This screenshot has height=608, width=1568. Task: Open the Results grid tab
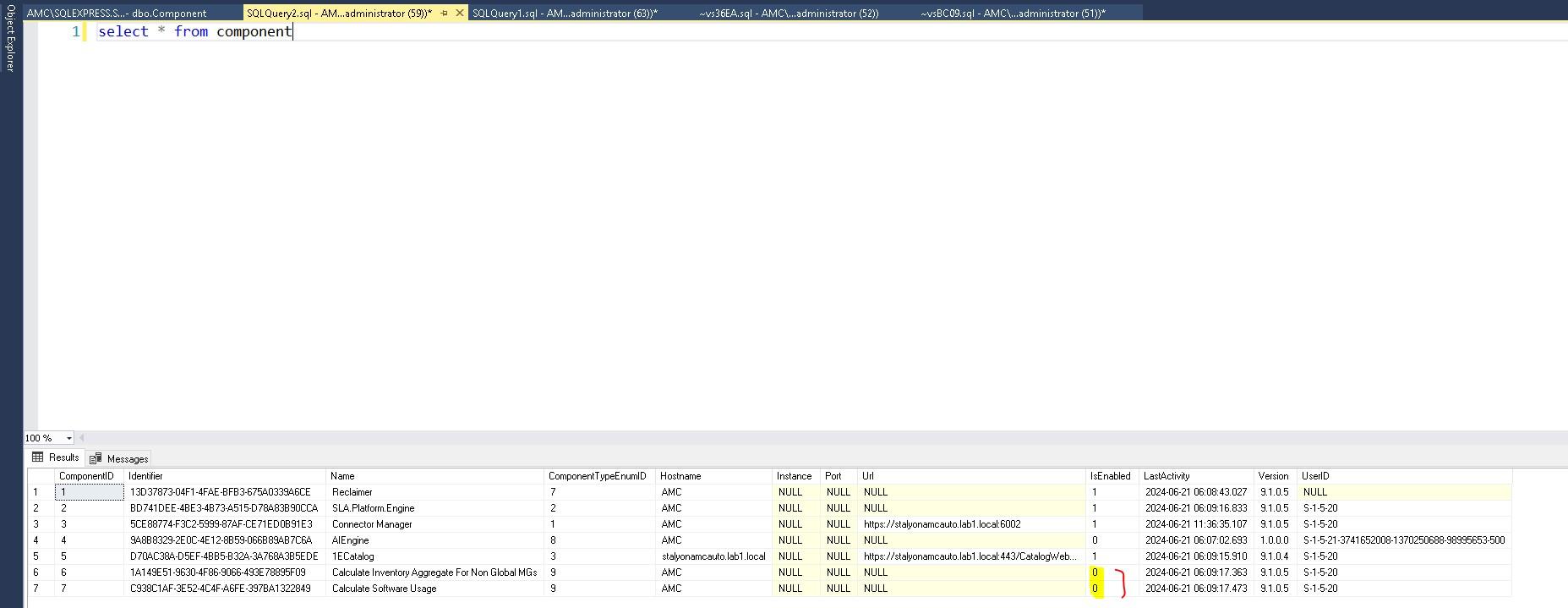coord(56,457)
